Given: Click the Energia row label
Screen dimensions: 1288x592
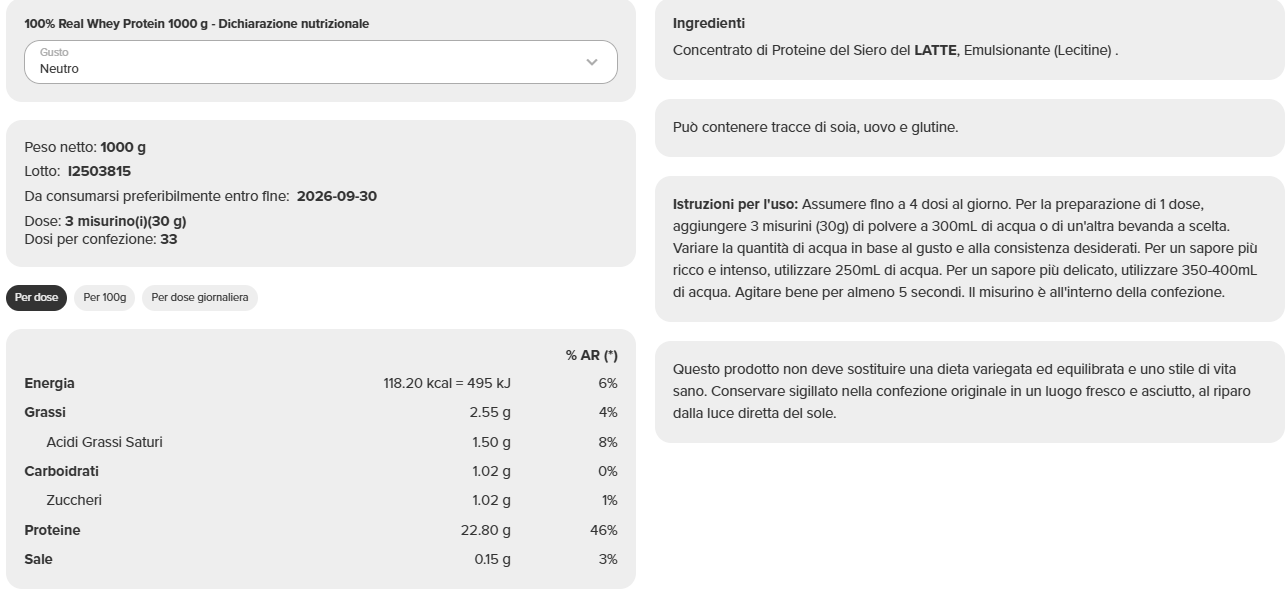Looking at the screenshot, I should (x=49, y=383).
